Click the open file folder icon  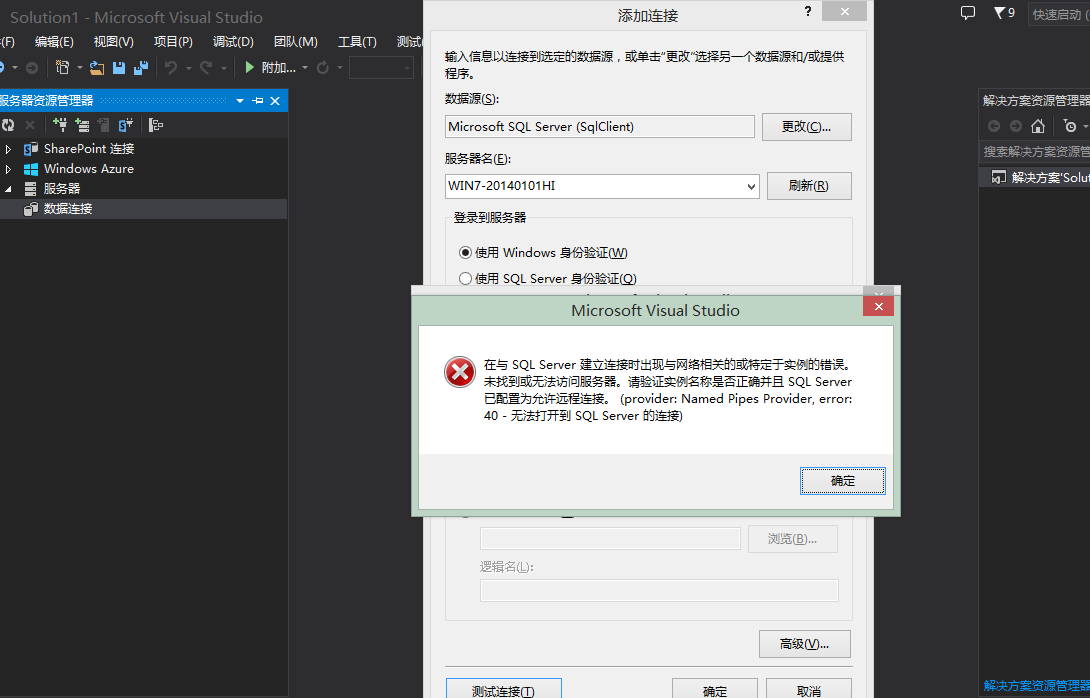(97, 67)
